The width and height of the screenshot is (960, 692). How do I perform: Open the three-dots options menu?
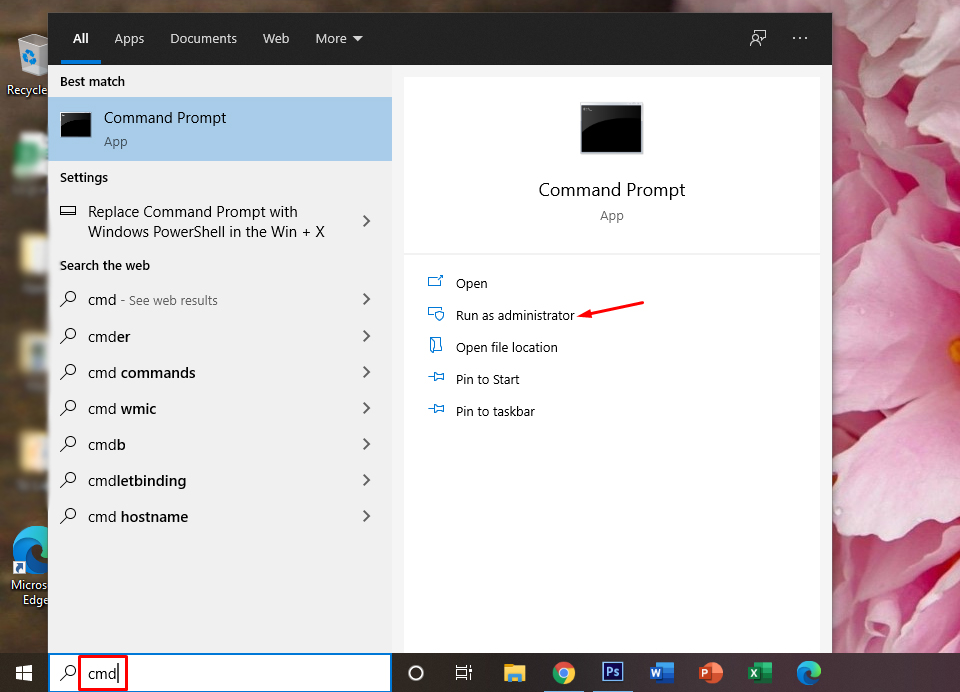click(x=799, y=38)
